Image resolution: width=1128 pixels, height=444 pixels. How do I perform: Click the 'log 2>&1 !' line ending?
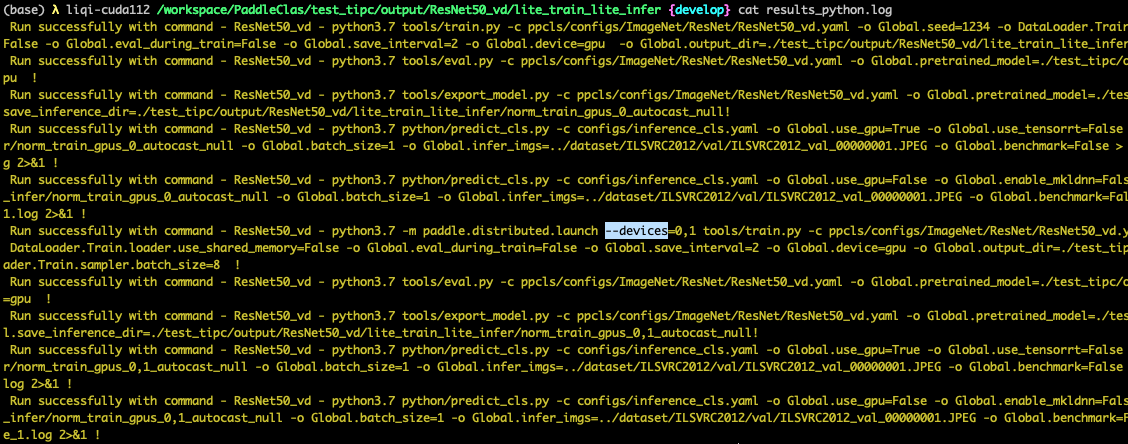coord(39,384)
